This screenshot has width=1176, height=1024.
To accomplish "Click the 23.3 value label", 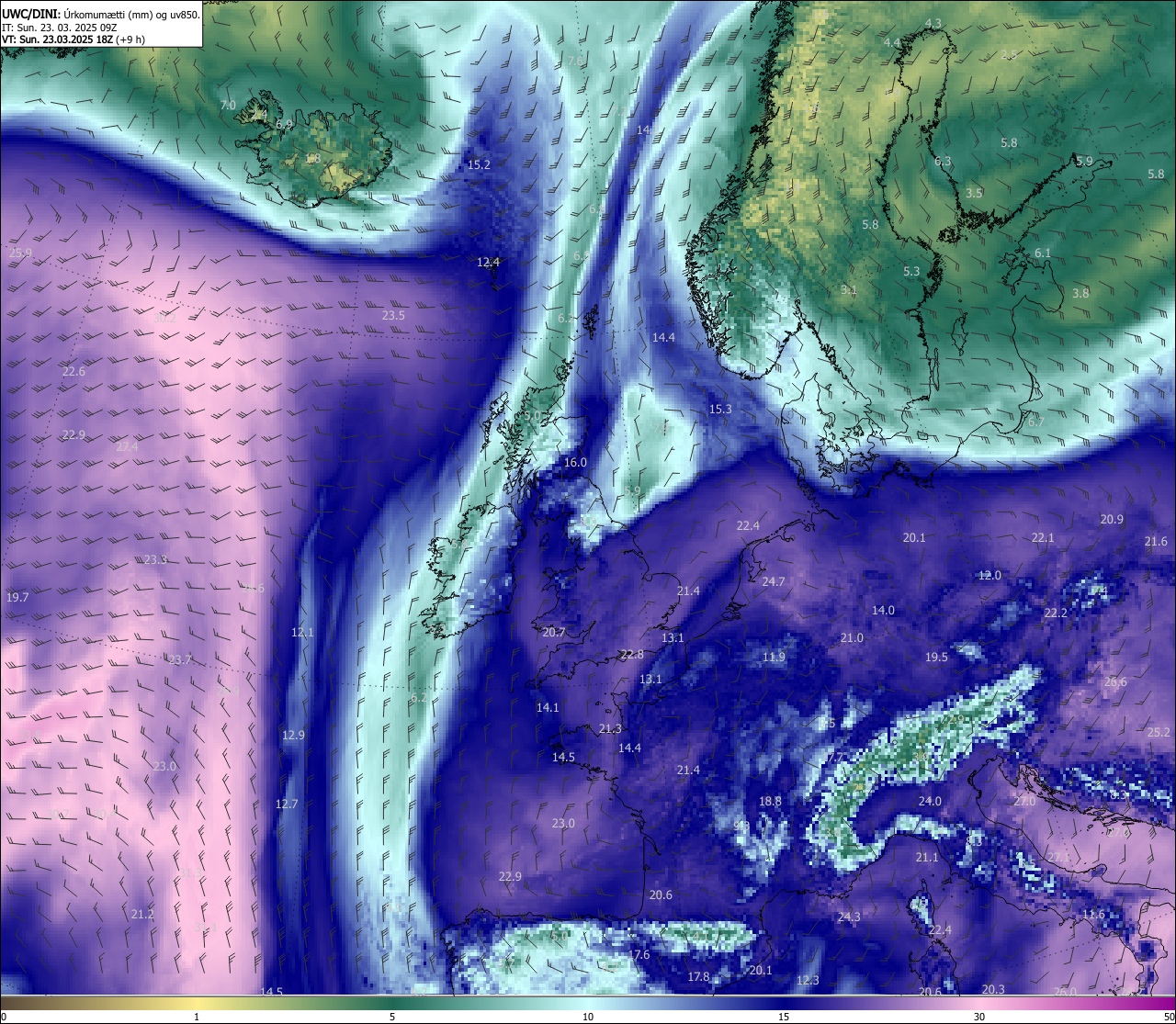I will (x=155, y=559).
